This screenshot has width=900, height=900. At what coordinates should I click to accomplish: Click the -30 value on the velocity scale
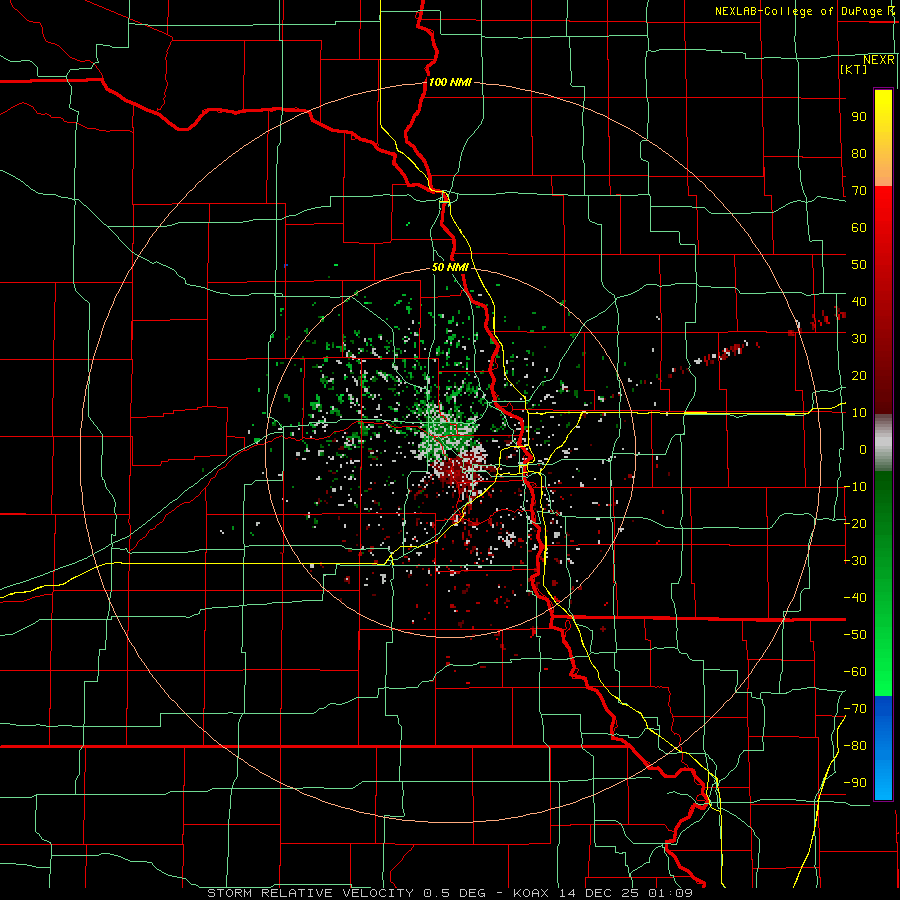coord(855,561)
